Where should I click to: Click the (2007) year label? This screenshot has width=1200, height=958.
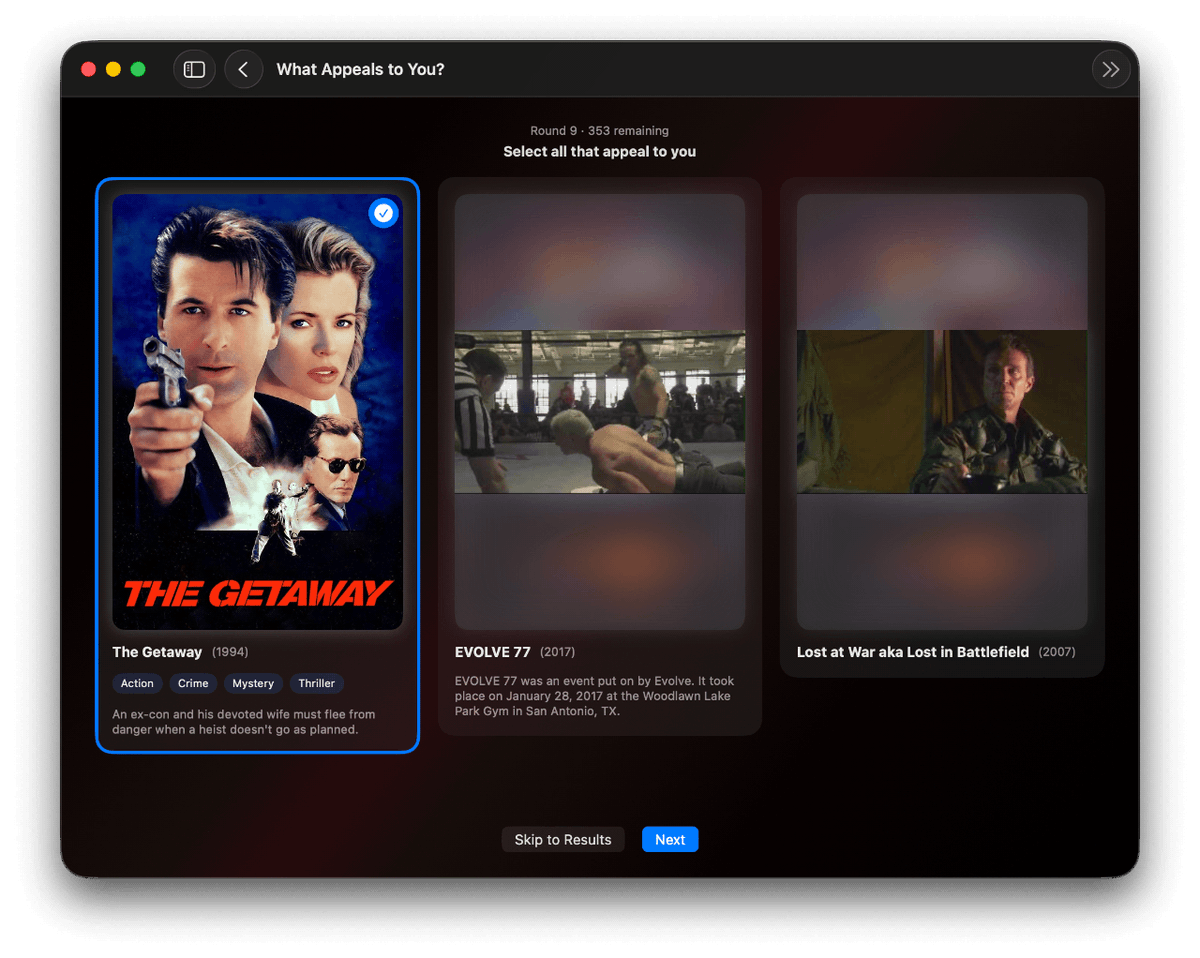point(1057,652)
